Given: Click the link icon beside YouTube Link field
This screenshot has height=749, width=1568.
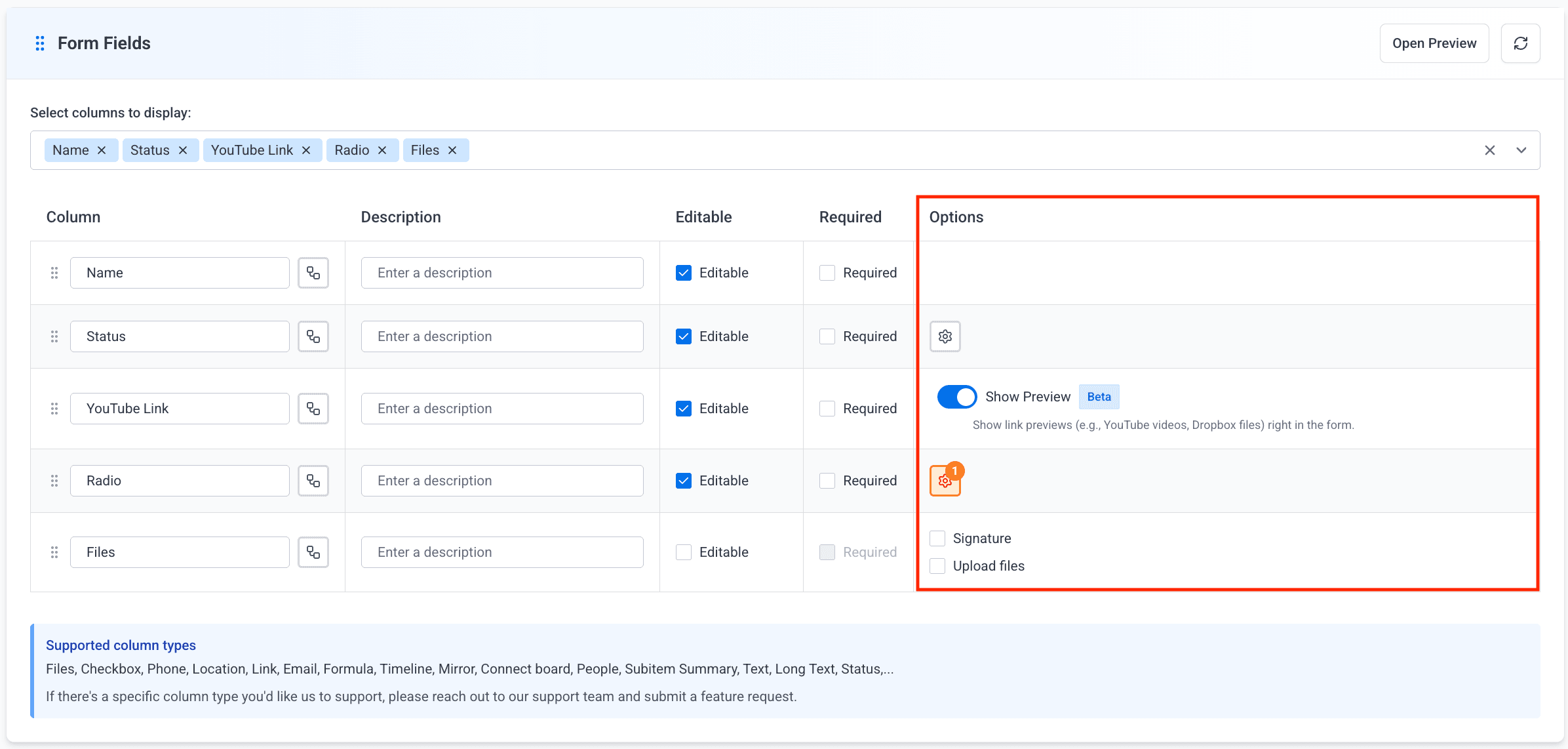Looking at the screenshot, I should (x=313, y=409).
